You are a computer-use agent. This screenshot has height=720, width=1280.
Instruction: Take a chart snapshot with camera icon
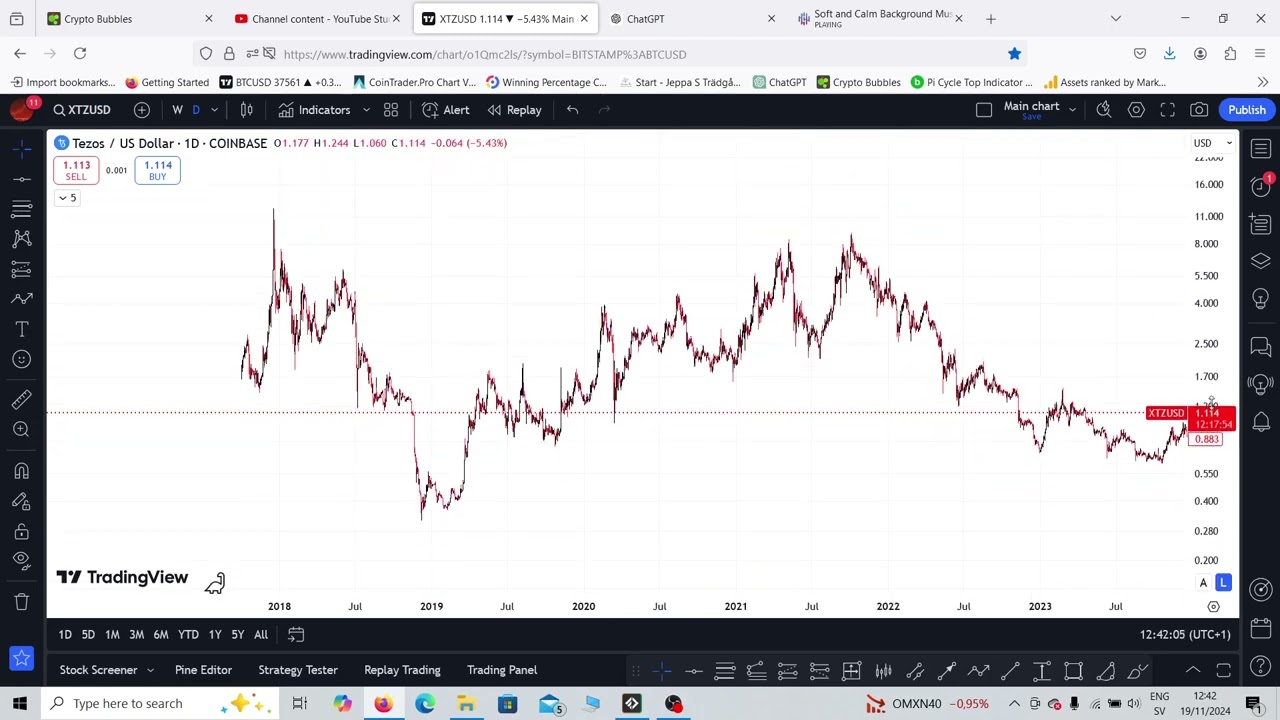(x=1199, y=110)
